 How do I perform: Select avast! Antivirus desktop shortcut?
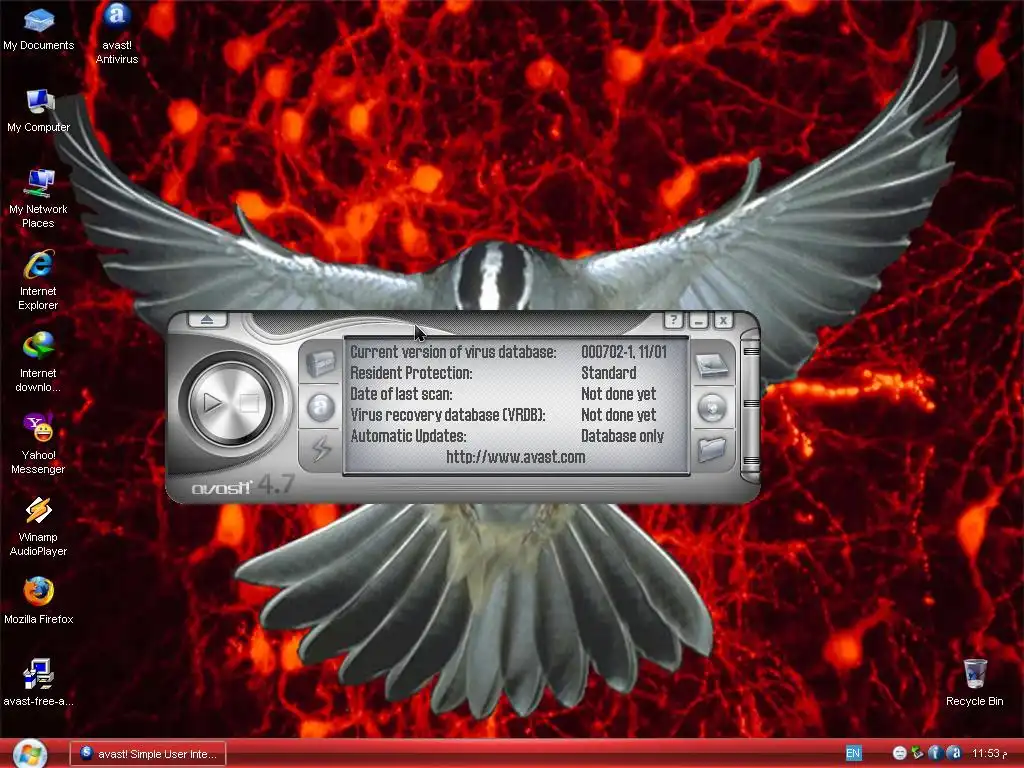(117, 34)
